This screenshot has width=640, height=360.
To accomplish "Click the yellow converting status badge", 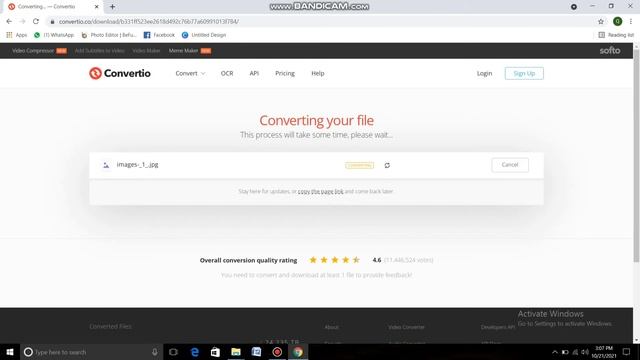I will pyautogui.click(x=359, y=165).
